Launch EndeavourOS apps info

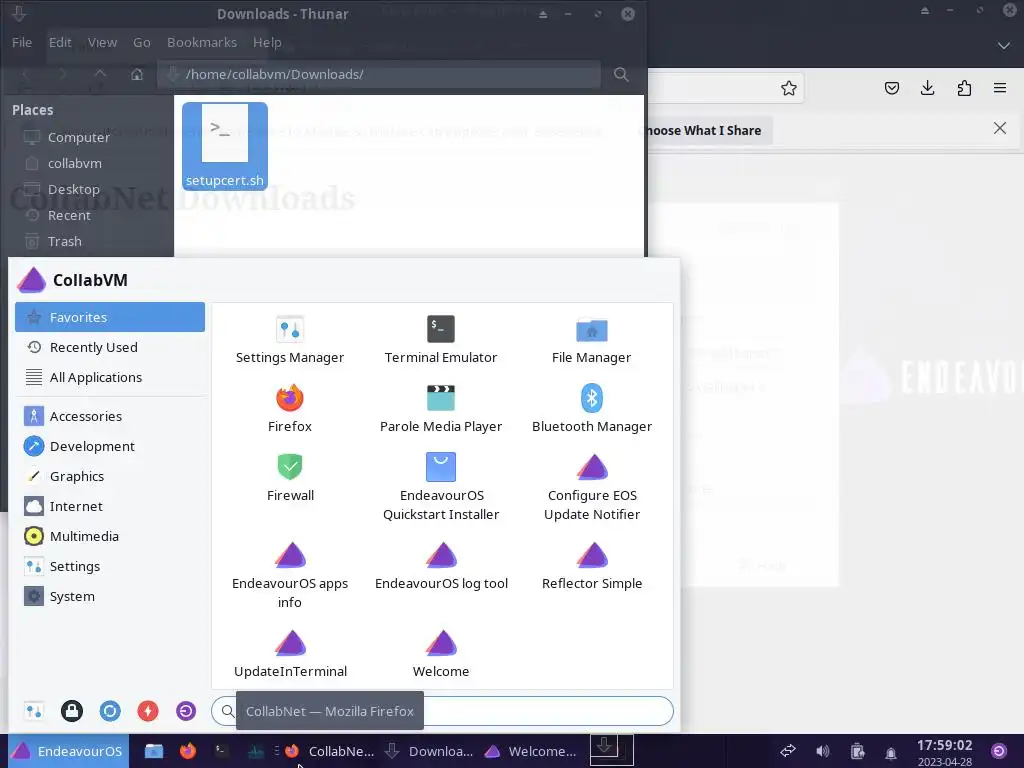click(x=290, y=575)
